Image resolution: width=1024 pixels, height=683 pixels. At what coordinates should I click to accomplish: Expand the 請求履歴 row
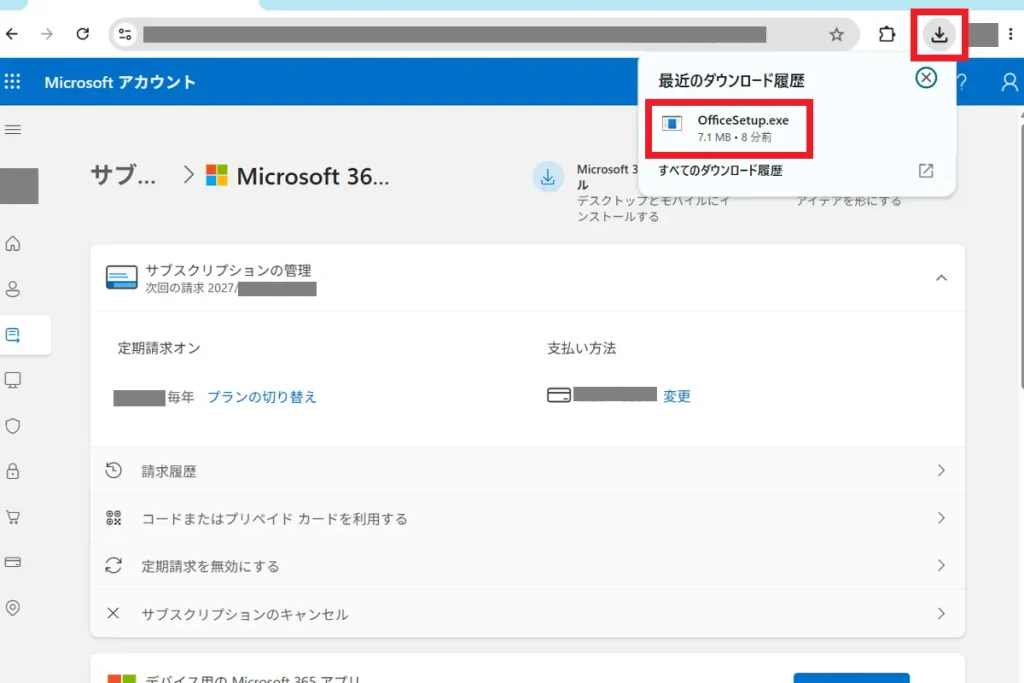pyautogui.click(x=528, y=471)
